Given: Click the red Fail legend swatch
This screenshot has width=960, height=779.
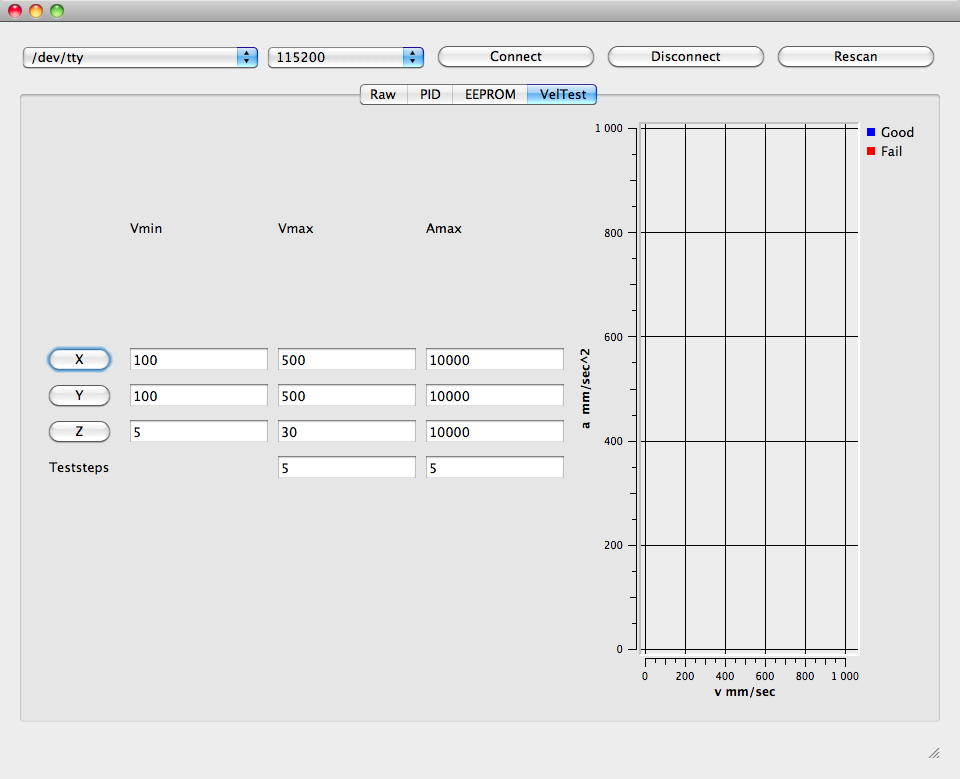Looking at the screenshot, I should 871,152.
